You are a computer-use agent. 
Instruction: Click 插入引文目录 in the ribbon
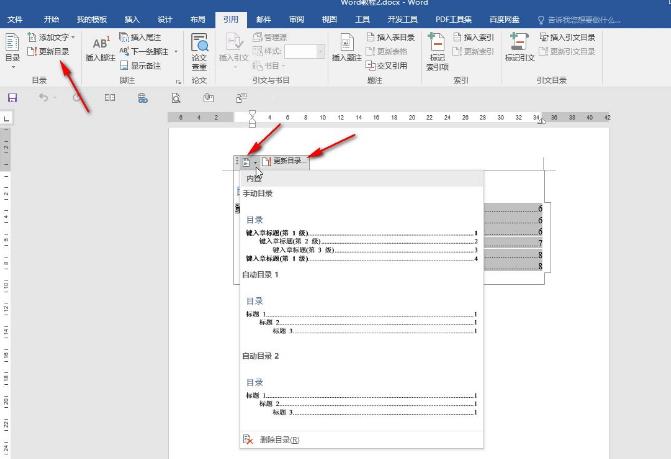(x=567, y=38)
